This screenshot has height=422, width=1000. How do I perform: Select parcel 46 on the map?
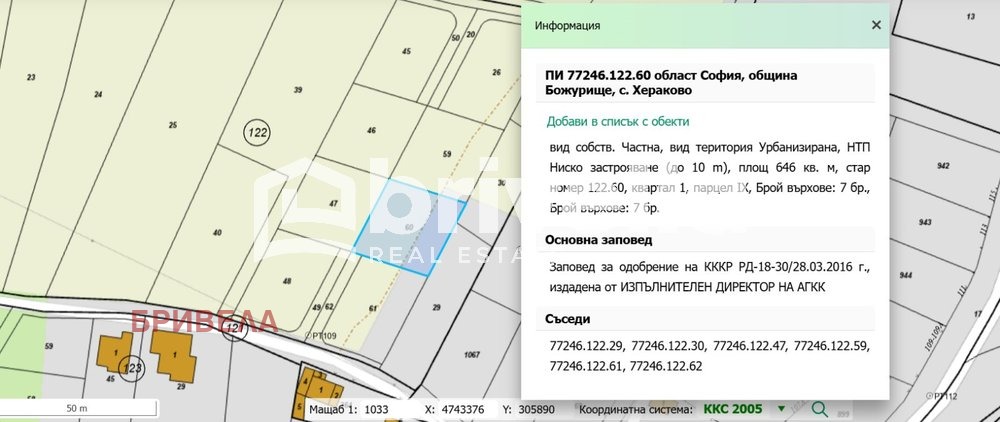point(371,130)
